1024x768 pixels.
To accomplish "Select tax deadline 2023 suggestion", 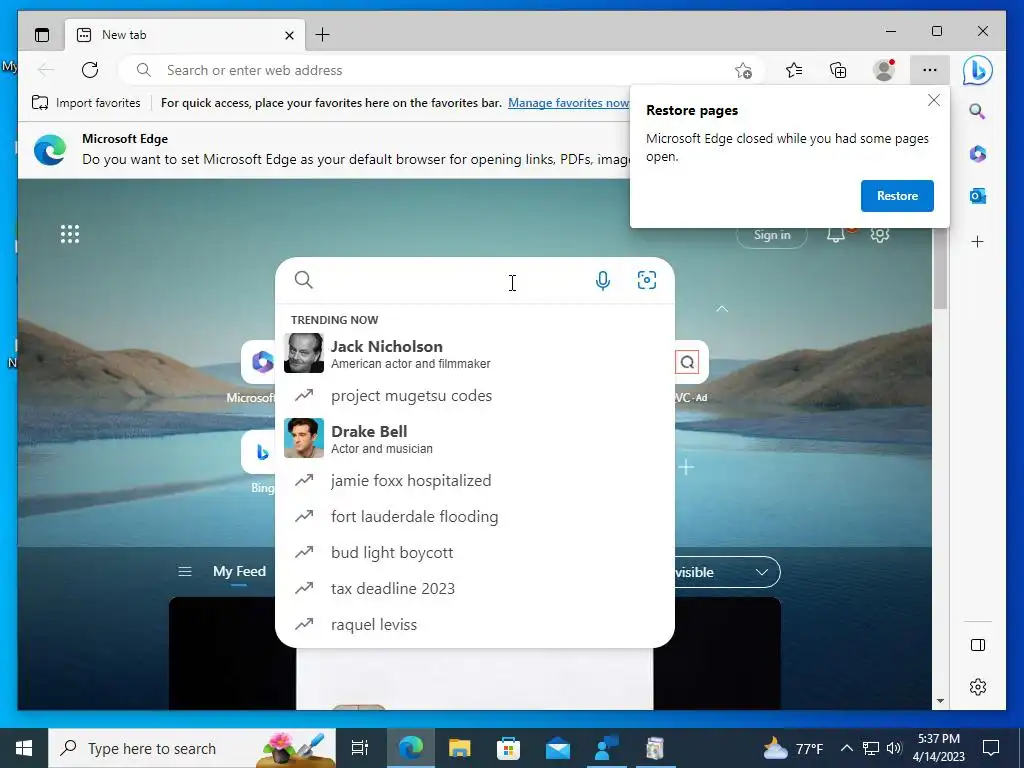I will coord(475,588).
